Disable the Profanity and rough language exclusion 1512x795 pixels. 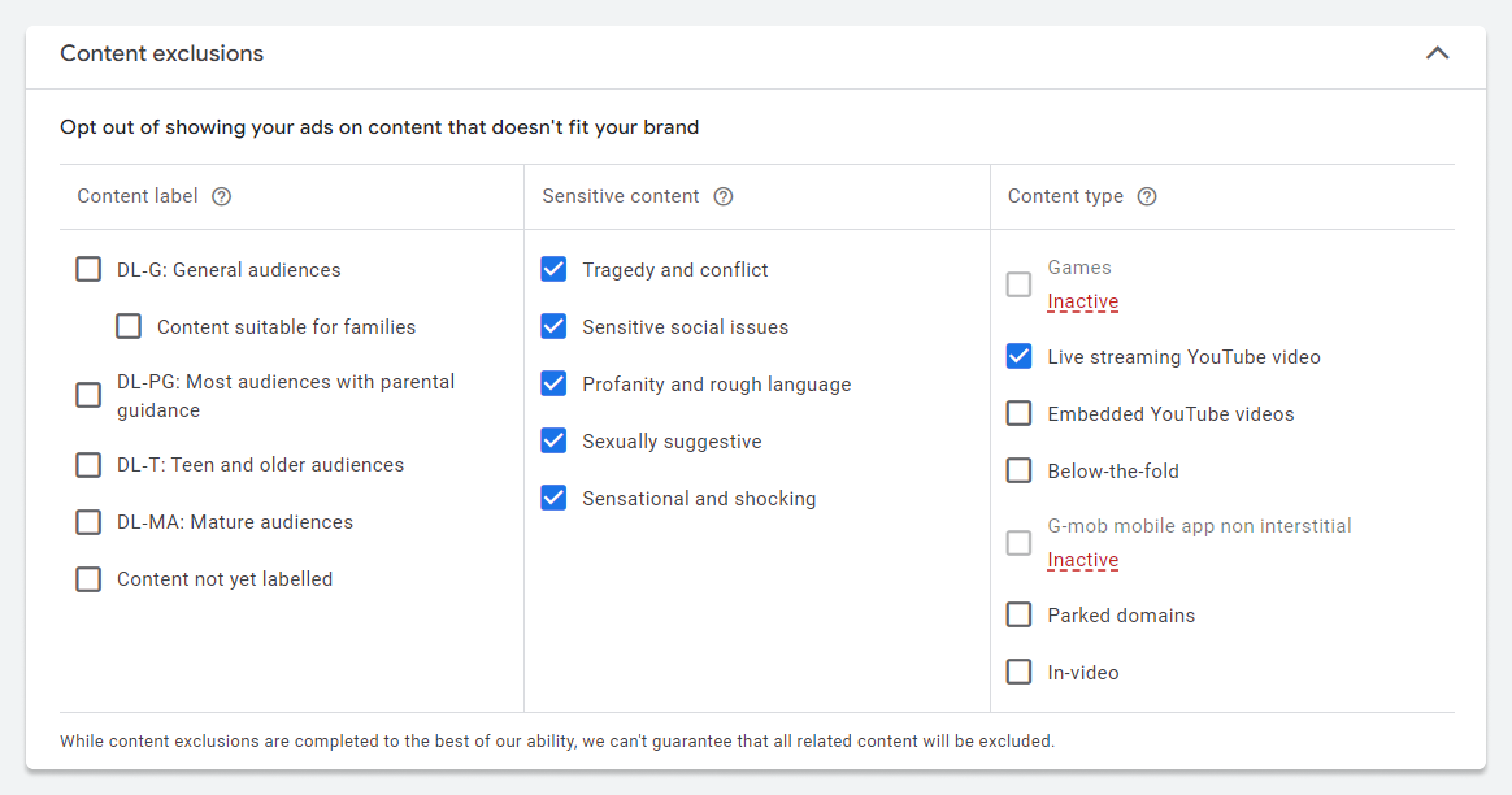coord(555,384)
